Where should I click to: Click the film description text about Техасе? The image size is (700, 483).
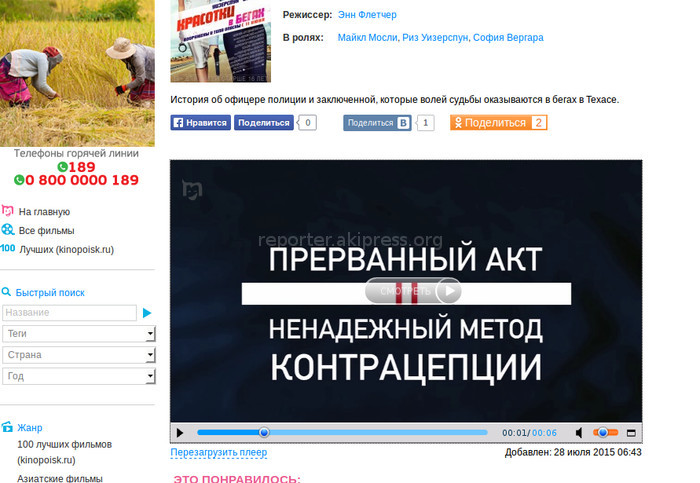[x=395, y=100]
